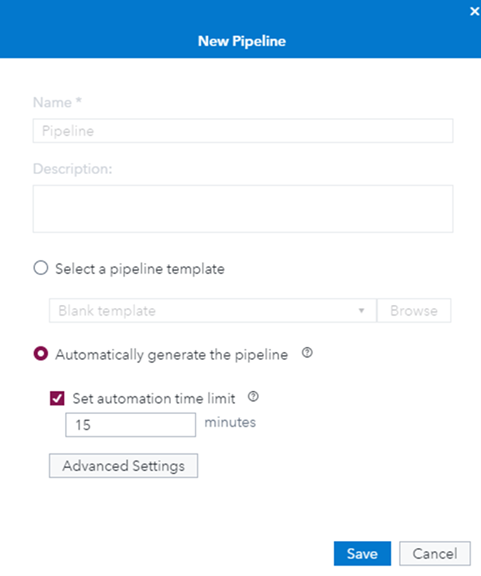481x576 pixels.
Task: Click the Browse button for templates
Action: 414,311
